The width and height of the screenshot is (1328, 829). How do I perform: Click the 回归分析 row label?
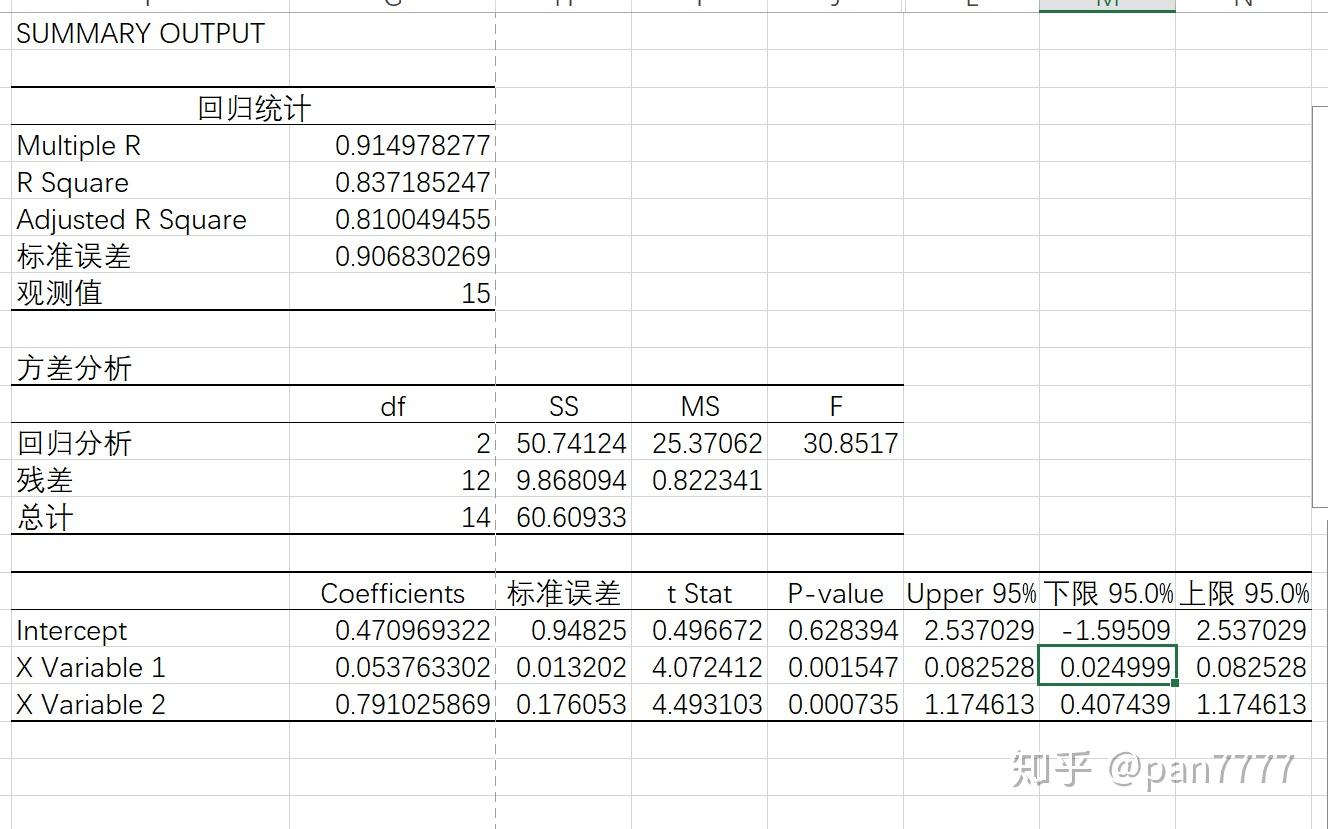coord(74,443)
